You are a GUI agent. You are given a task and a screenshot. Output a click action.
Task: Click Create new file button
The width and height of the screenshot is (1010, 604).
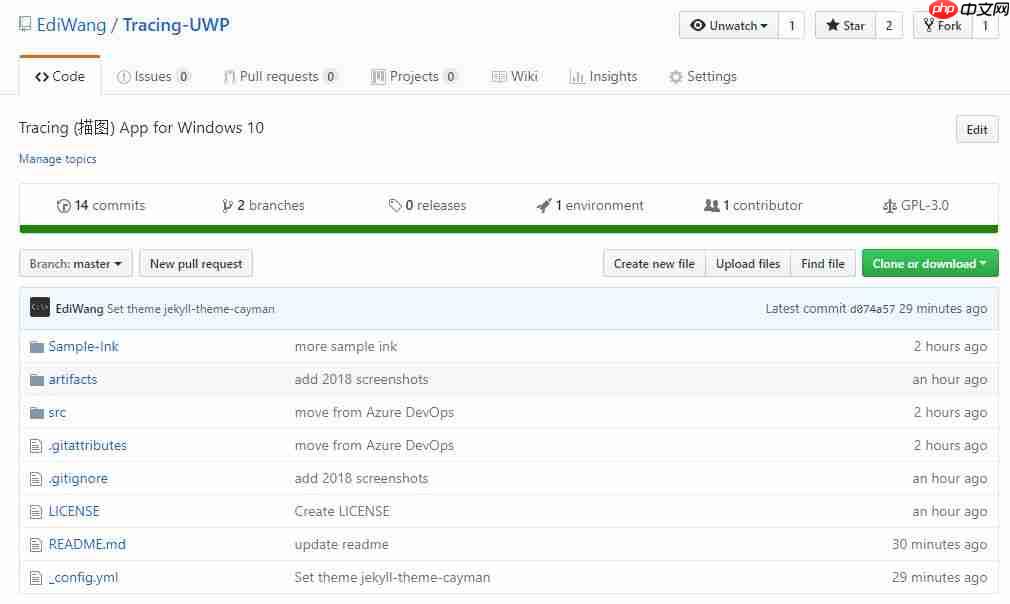click(654, 263)
